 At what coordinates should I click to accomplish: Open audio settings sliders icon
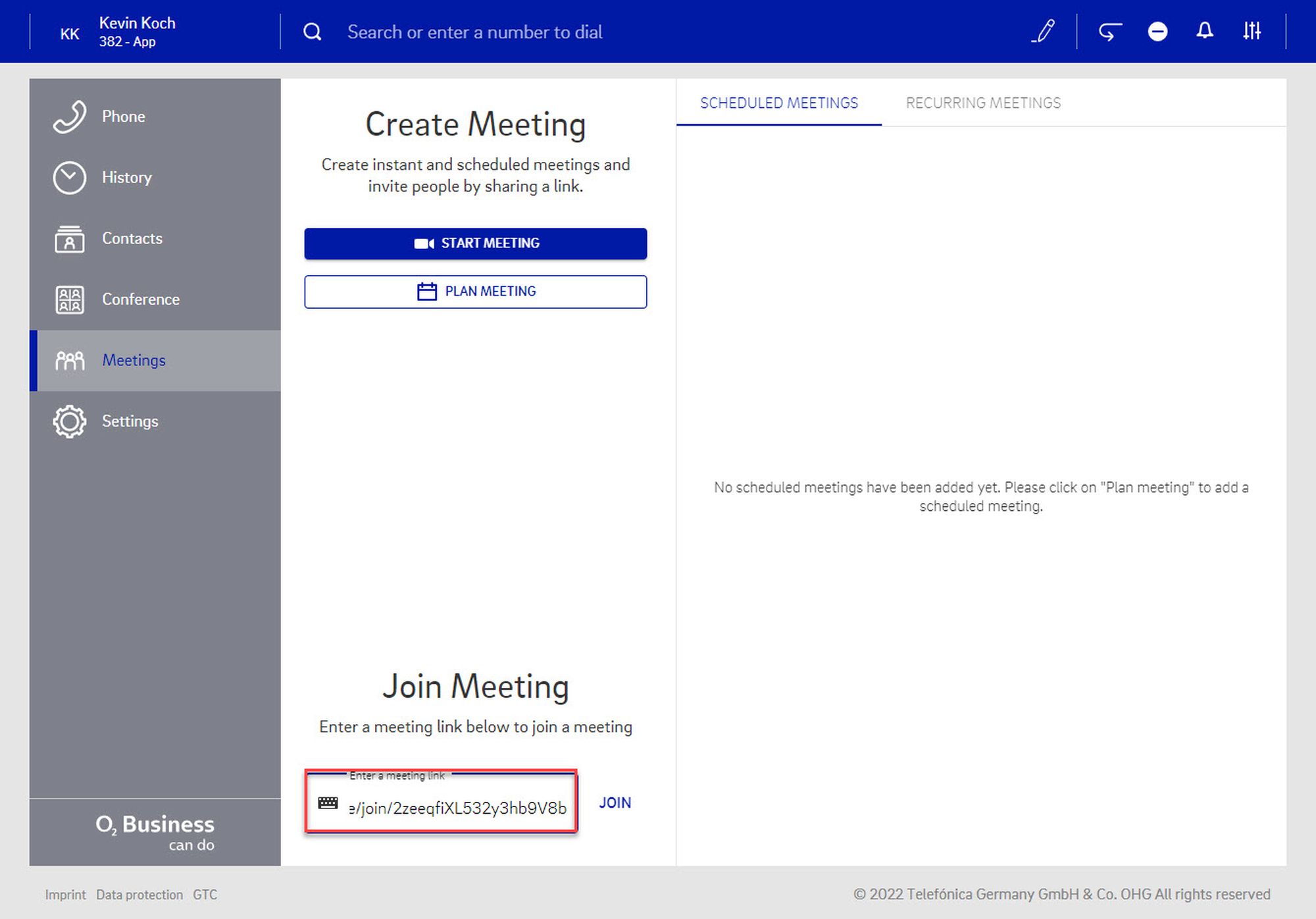pyautogui.click(x=1252, y=31)
